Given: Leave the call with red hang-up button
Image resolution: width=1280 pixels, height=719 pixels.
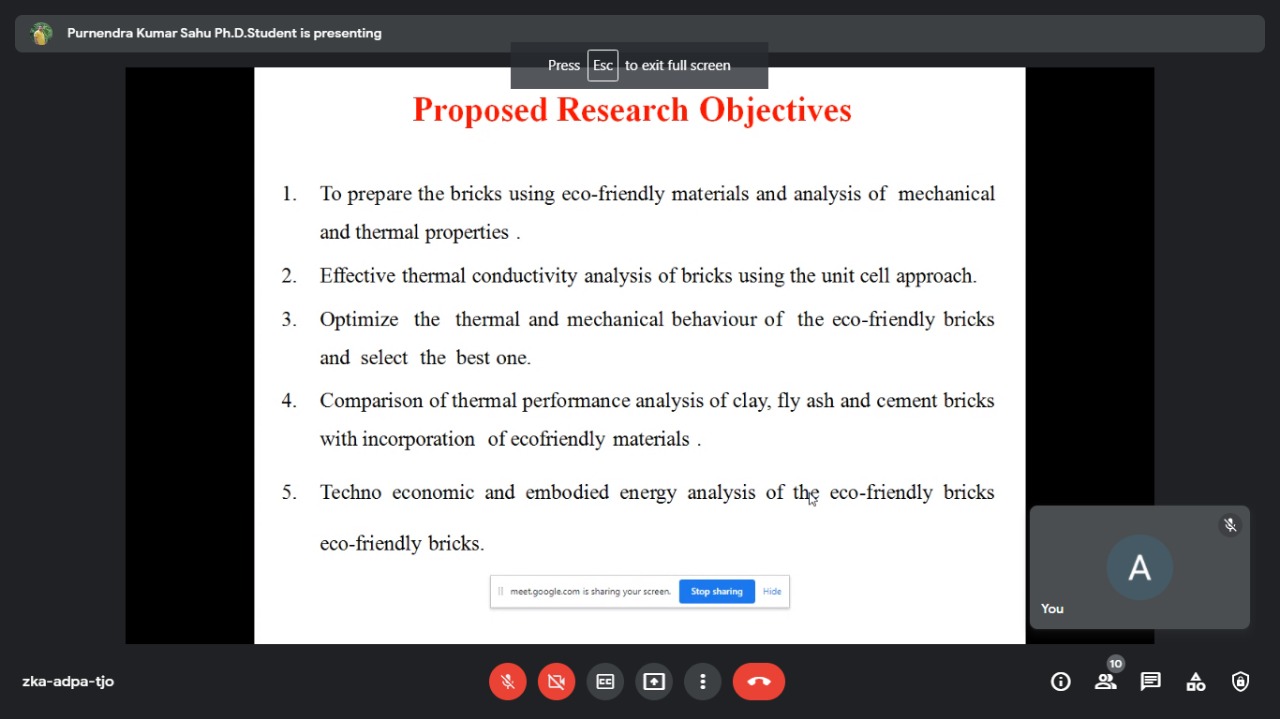Looking at the screenshot, I should 759,681.
